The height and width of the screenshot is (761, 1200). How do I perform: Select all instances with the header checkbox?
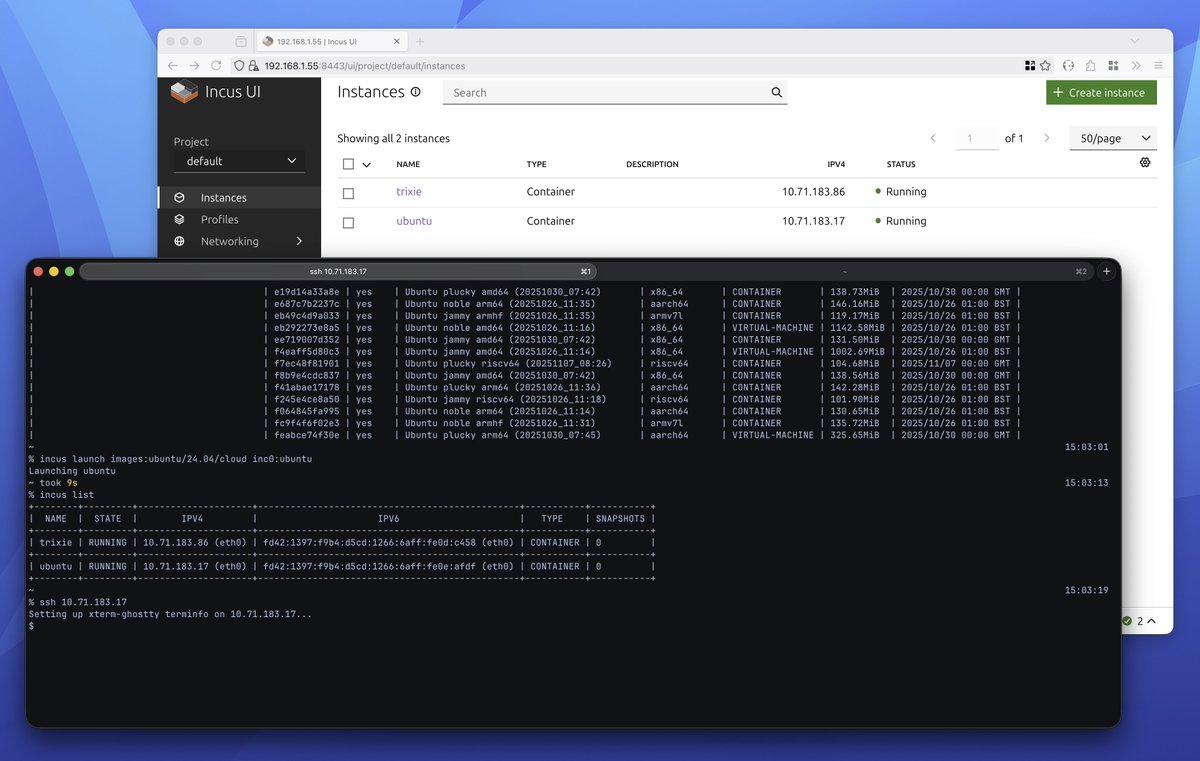coord(348,163)
